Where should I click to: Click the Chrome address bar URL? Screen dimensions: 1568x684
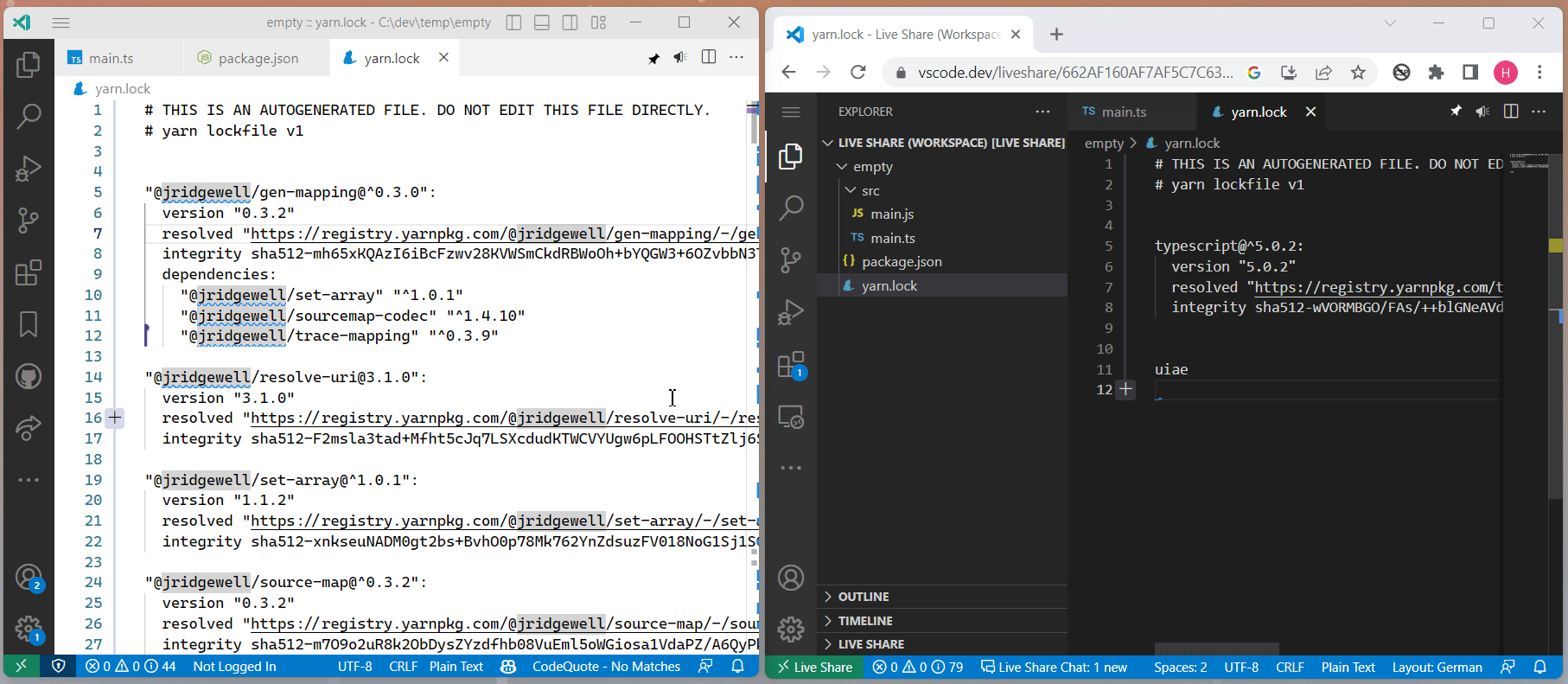pyautogui.click(x=1075, y=73)
